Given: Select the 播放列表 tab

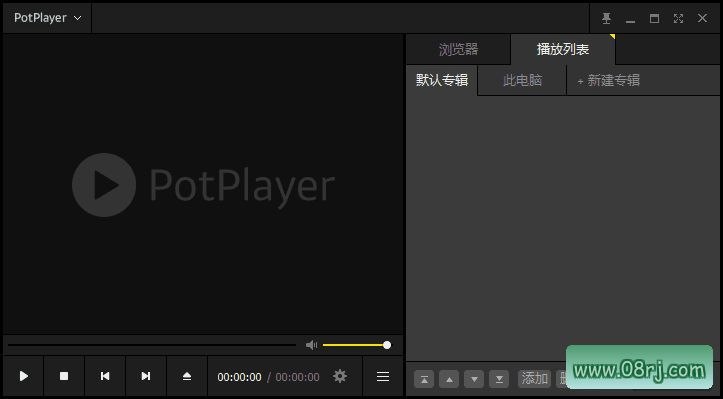Looking at the screenshot, I should tap(563, 49).
